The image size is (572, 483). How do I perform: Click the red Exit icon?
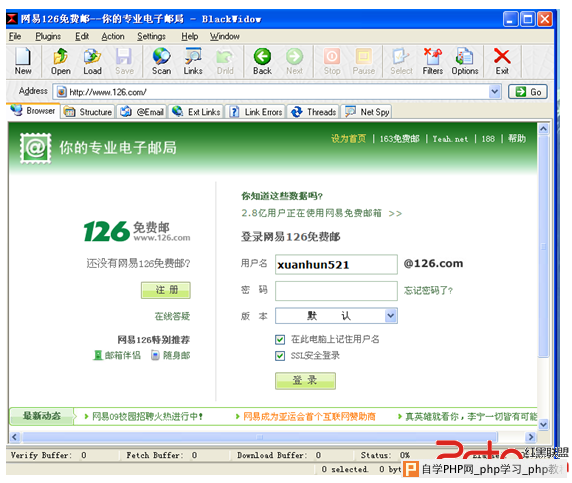click(502, 61)
